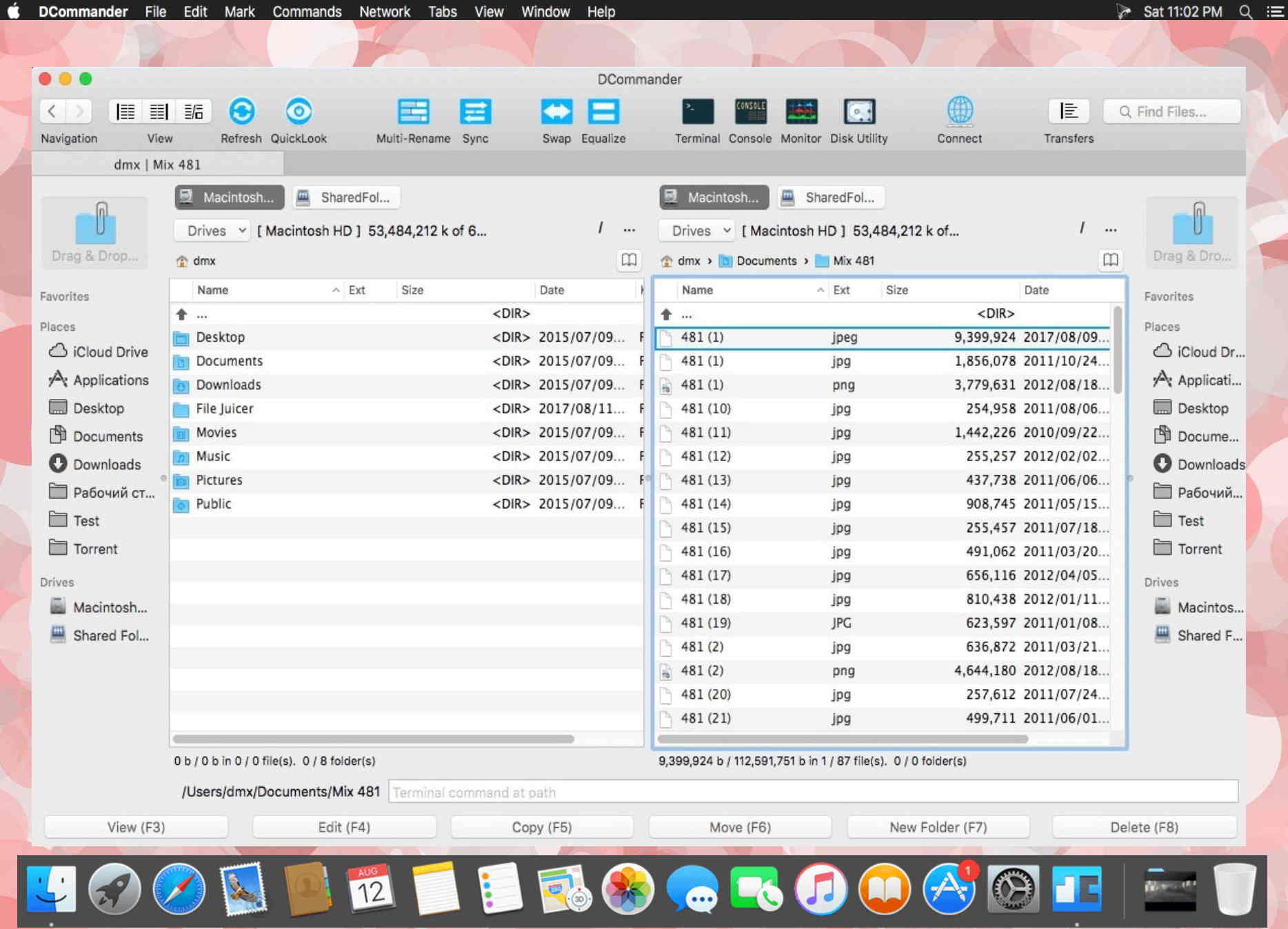Open right panel bookmarks book icon
Image resolution: width=1288 pixels, height=929 pixels.
tap(1110, 260)
